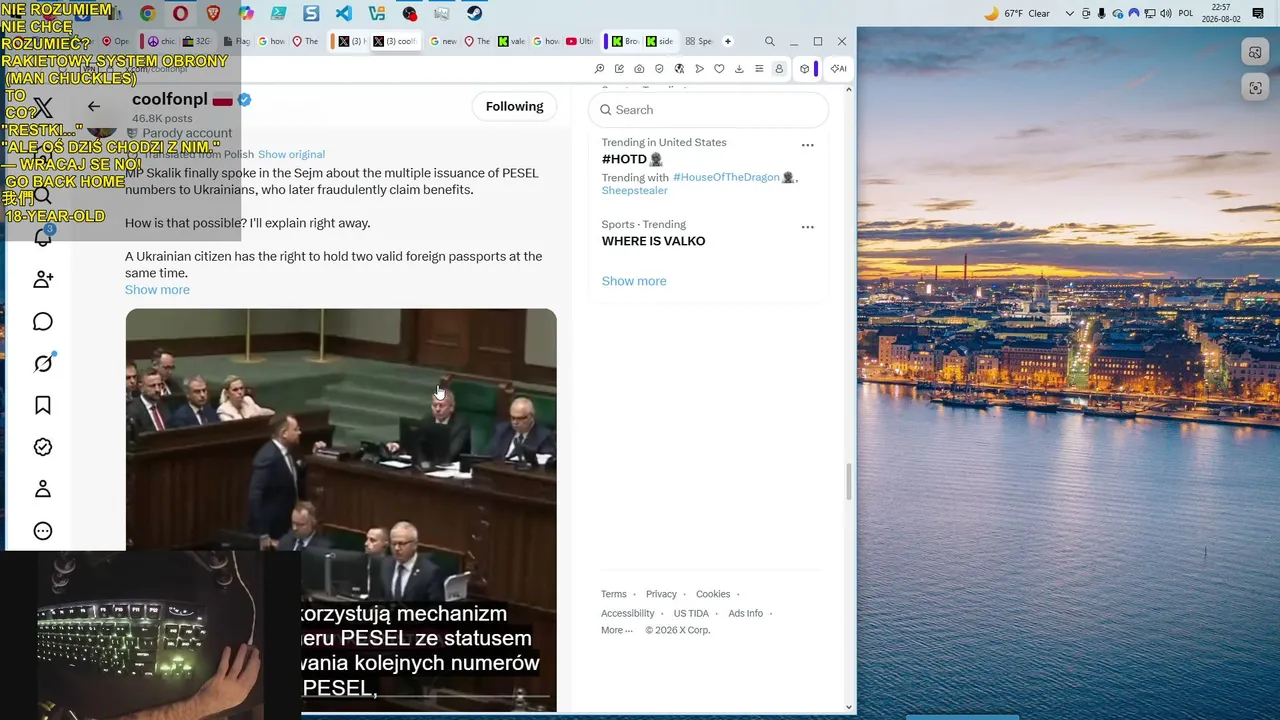Click the browser zoom magnifier toolbar icon
Screen dimensions: 1280x720
pyautogui.click(x=599, y=69)
